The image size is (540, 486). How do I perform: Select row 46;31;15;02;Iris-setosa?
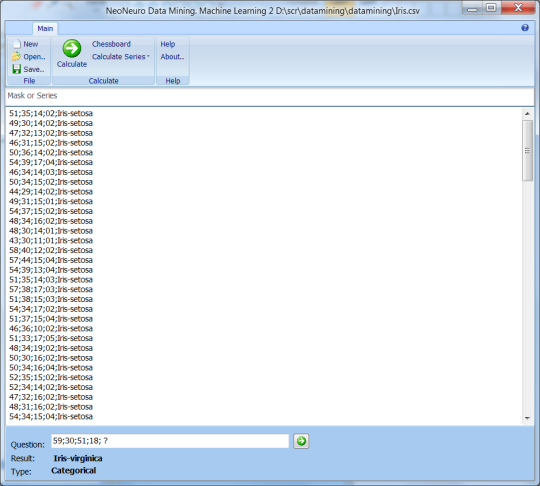pos(51,143)
